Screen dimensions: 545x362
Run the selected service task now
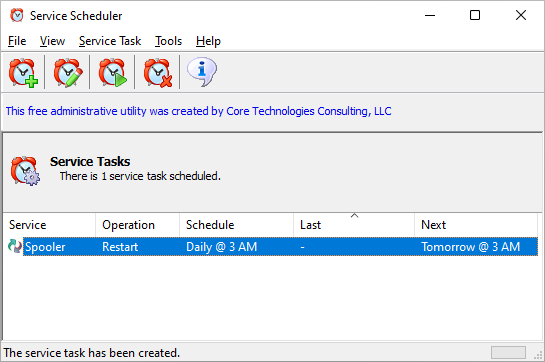click(x=113, y=72)
